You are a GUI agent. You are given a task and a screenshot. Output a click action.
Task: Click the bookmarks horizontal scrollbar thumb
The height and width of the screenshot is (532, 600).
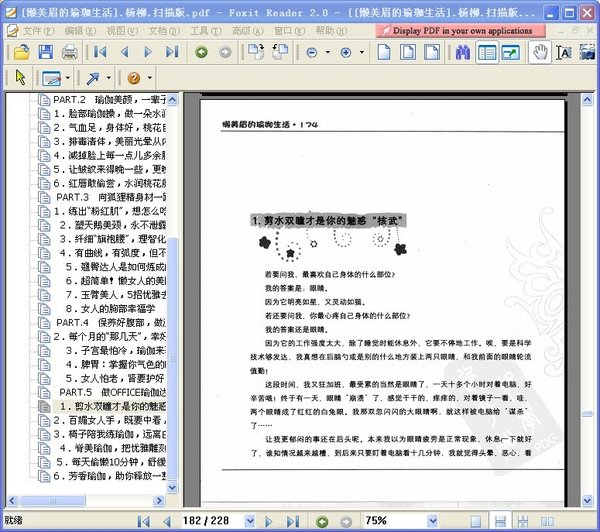[53, 501]
